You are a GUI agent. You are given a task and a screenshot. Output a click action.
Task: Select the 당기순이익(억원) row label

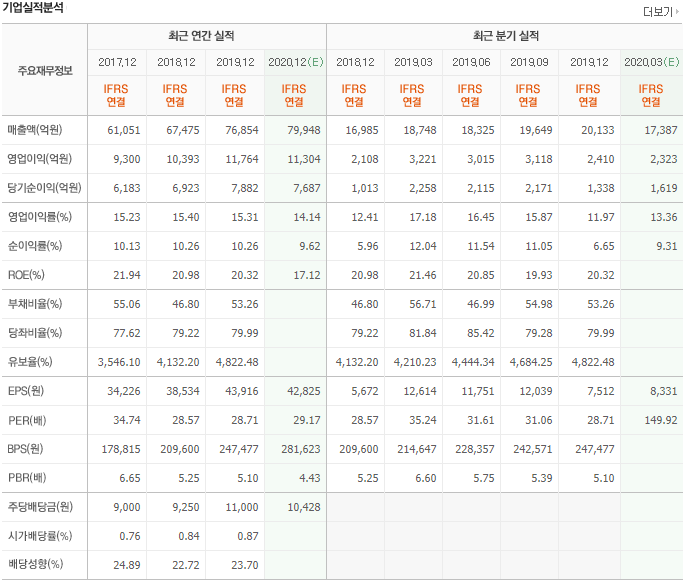(x=44, y=188)
